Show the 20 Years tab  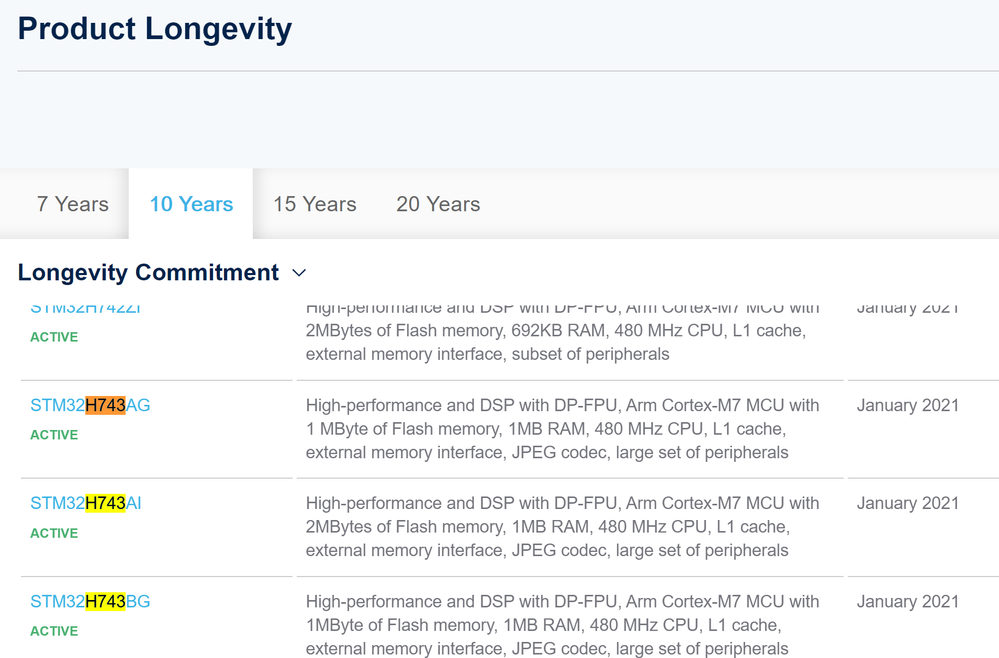(x=438, y=204)
